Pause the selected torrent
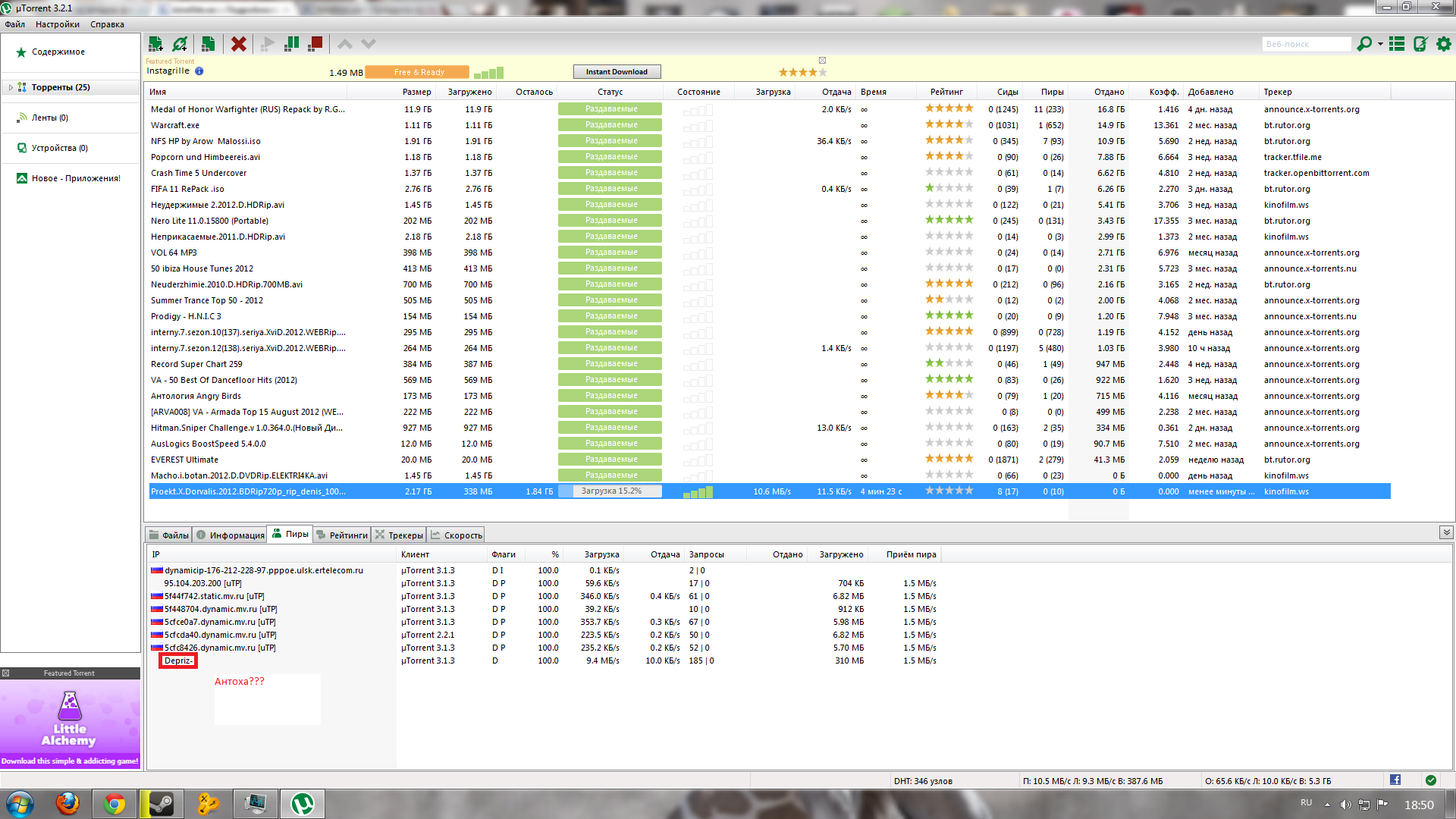 point(291,44)
